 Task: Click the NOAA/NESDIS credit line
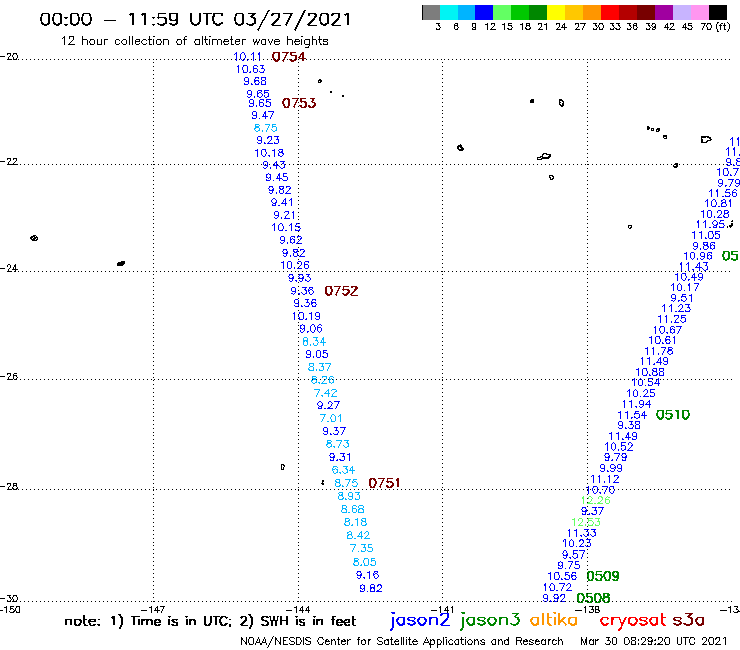point(402,641)
